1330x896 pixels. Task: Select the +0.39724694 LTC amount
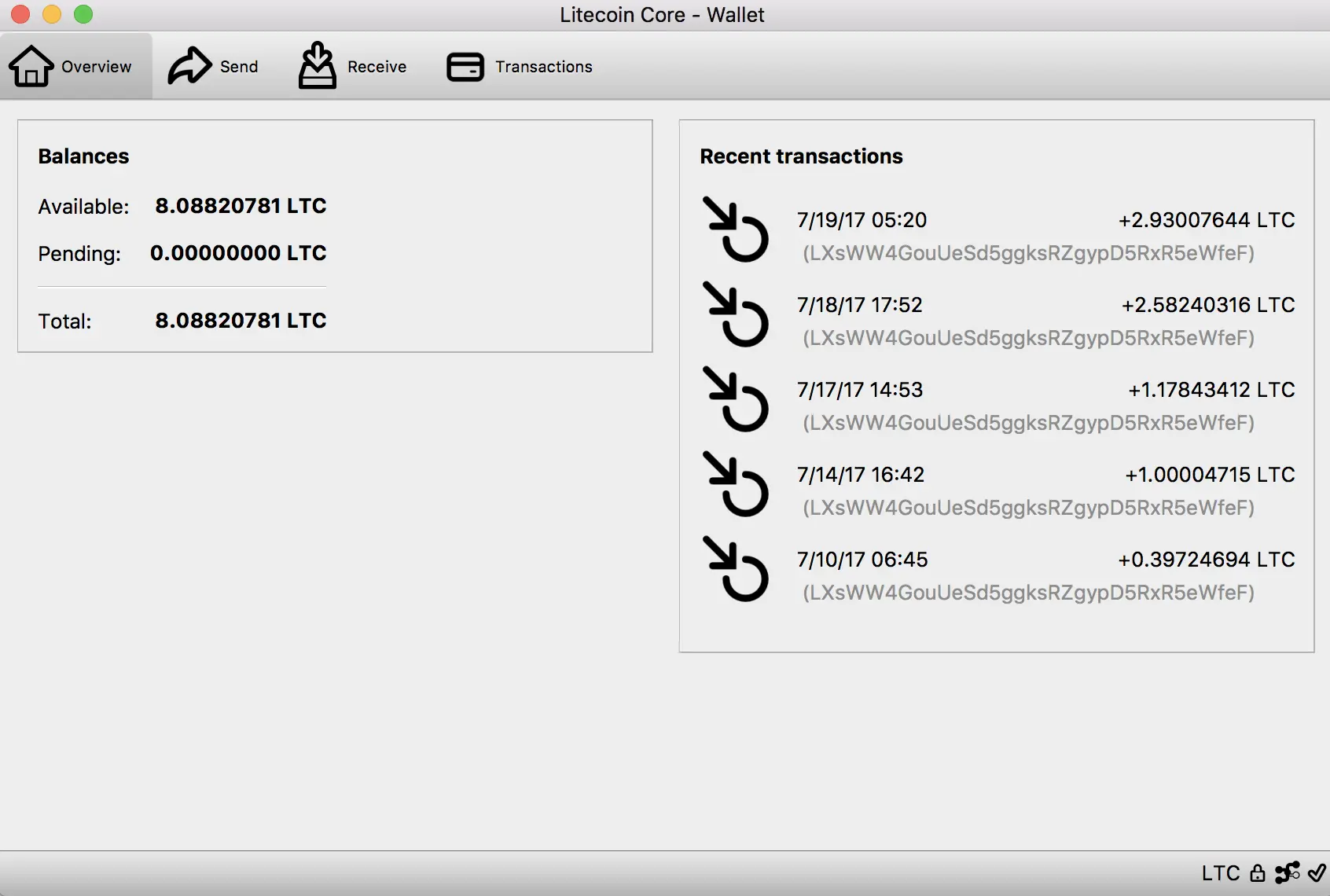(x=1207, y=560)
